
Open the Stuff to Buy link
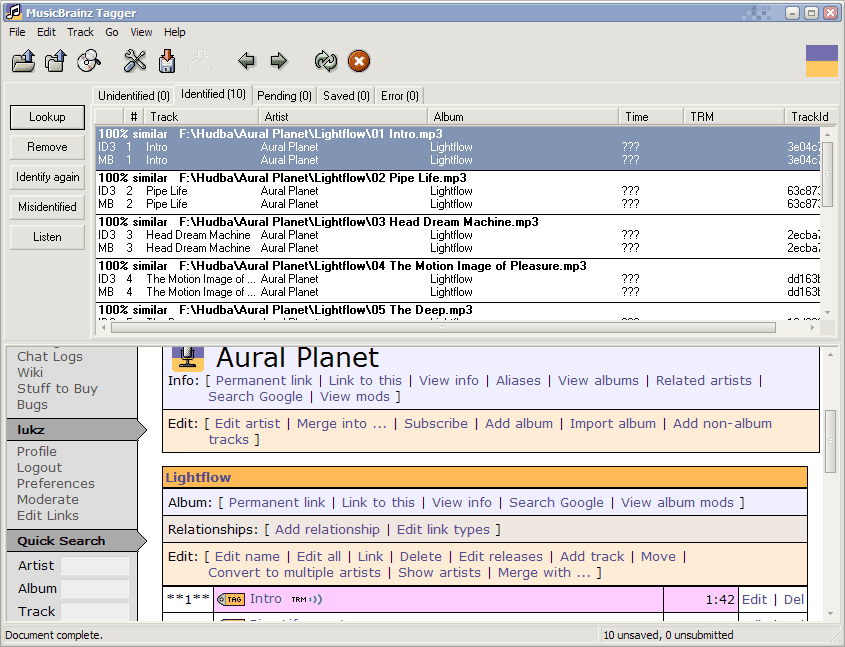point(57,389)
